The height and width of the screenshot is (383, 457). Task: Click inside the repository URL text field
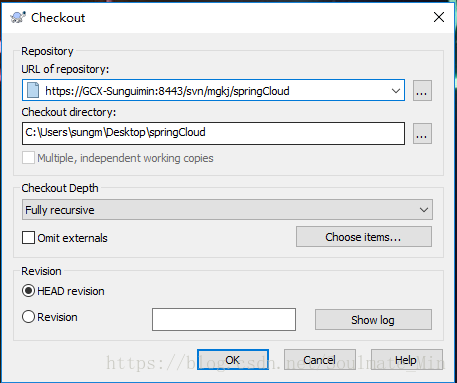click(213, 90)
